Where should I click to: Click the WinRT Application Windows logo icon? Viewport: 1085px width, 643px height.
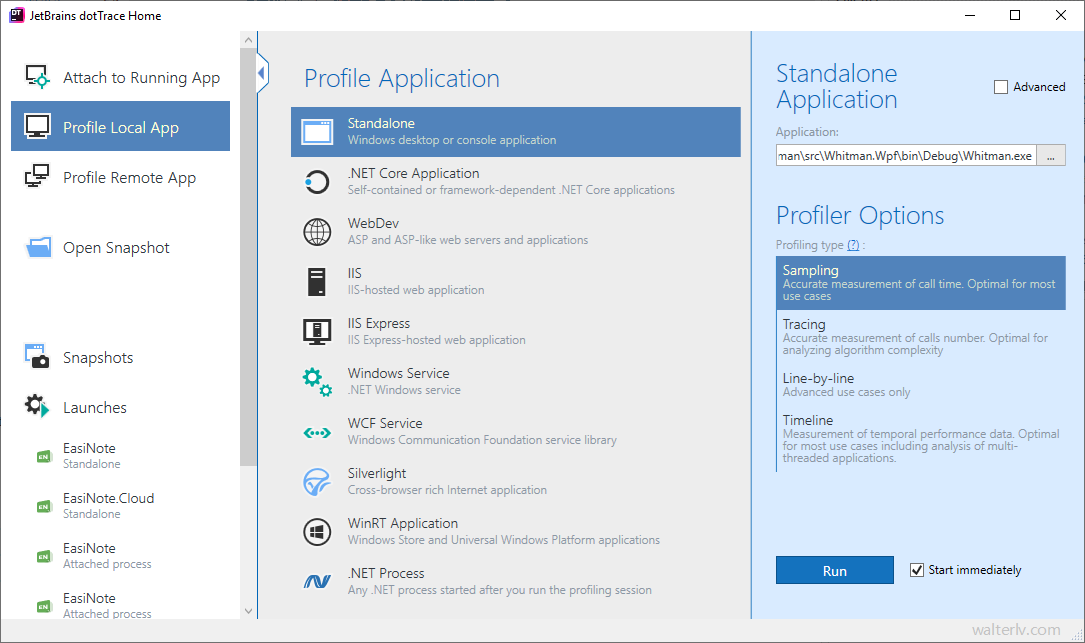317,532
